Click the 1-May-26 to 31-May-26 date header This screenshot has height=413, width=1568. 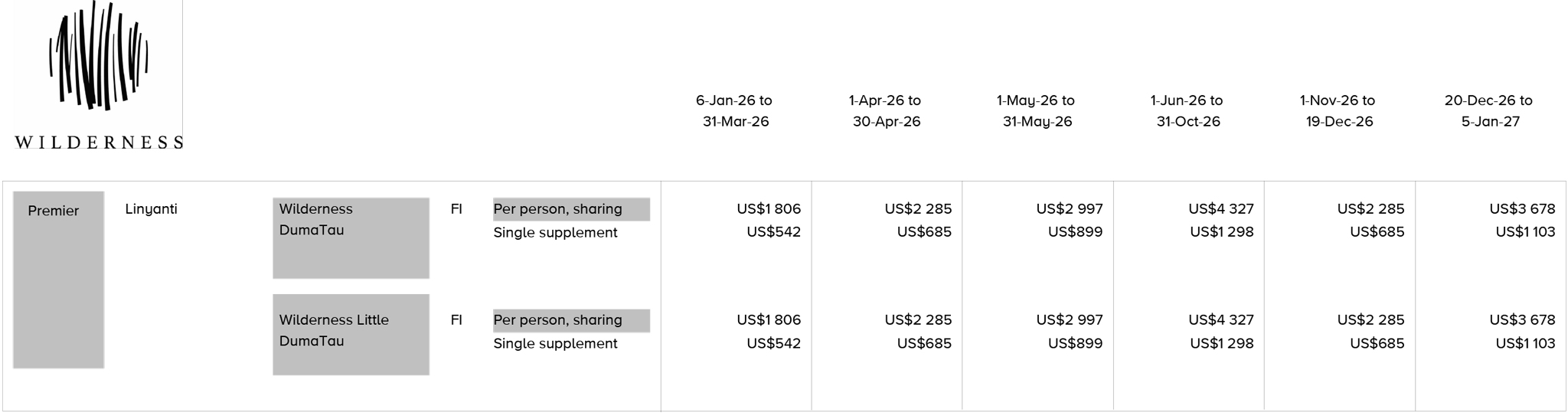1037,111
